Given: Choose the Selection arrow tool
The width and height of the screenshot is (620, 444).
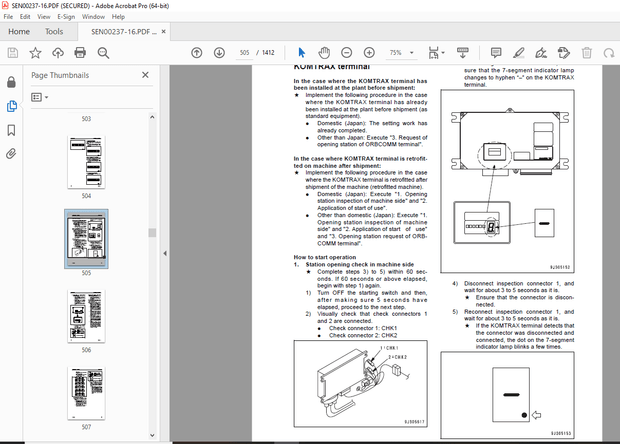Looking at the screenshot, I should click(302, 53).
